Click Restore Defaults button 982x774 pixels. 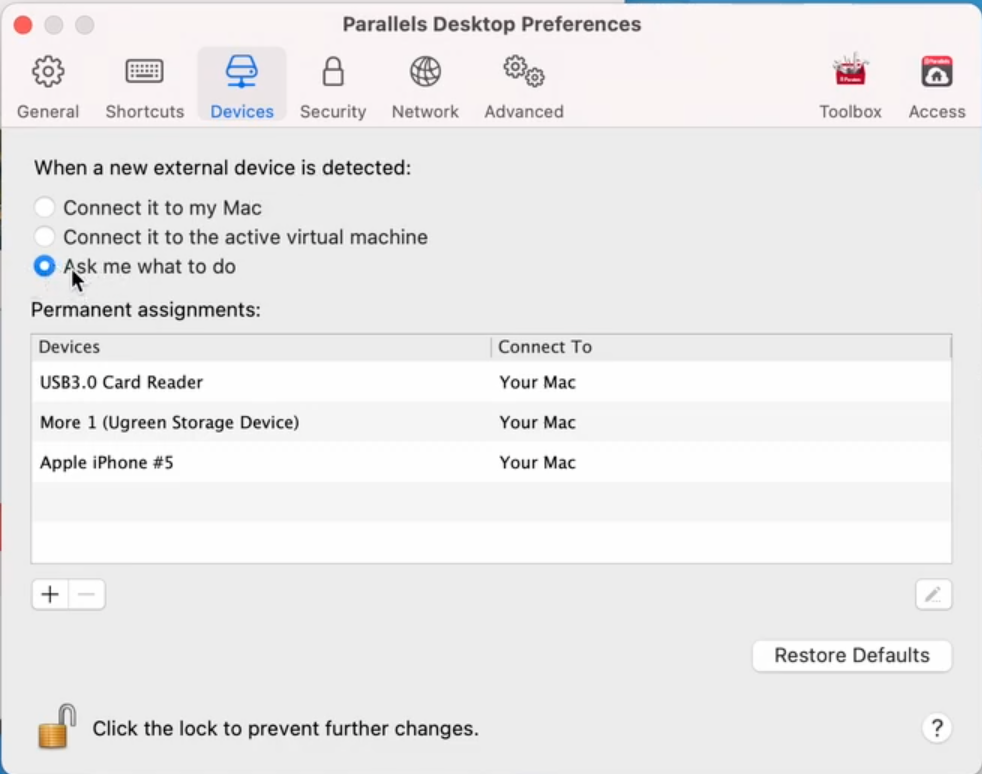(x=851, y=655)
